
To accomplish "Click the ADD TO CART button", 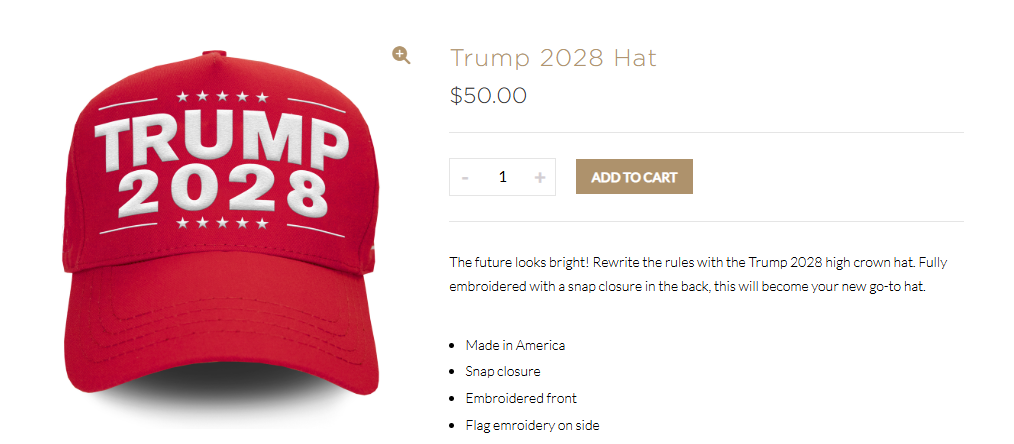I will (634, 176).
